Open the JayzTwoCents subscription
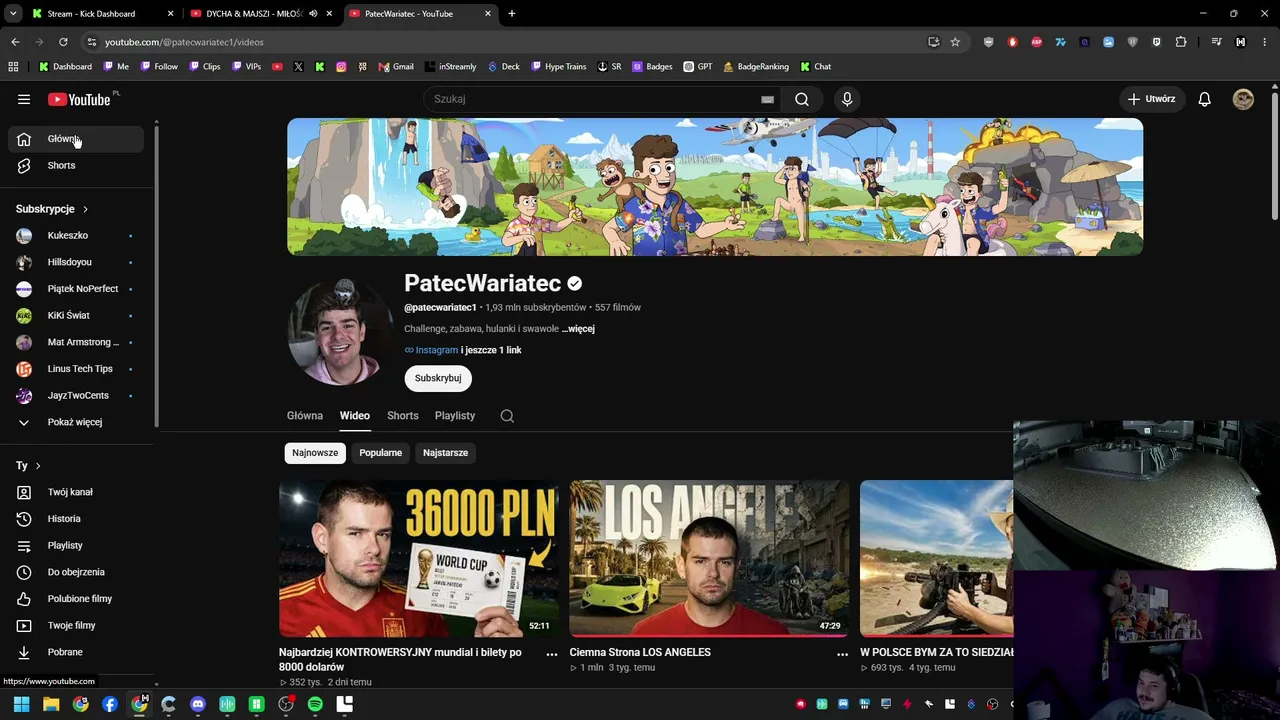Image resolution: width=1280 pixels, height=720 pixels. [x=76, y=396]
